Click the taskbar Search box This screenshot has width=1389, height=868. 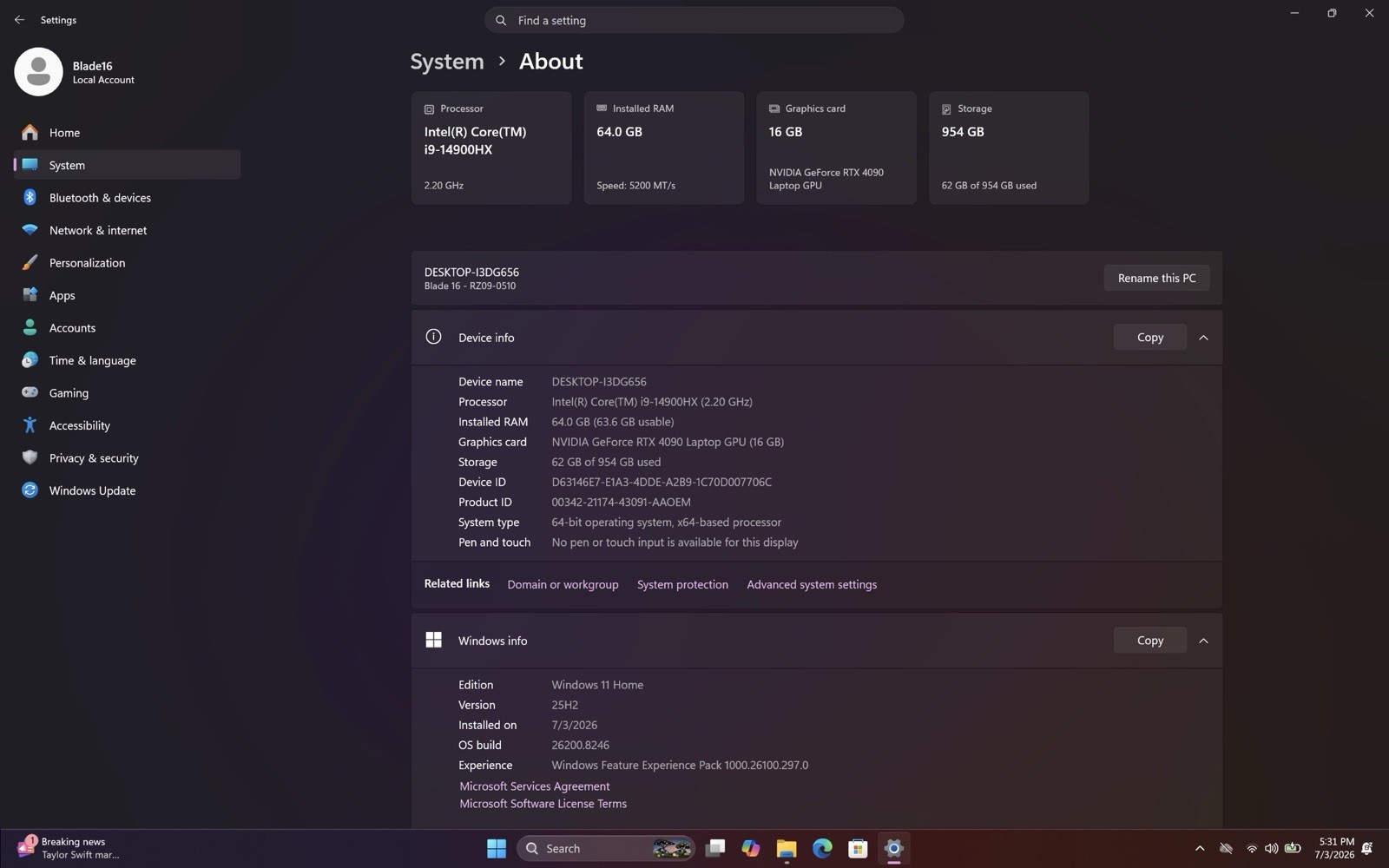606,848
